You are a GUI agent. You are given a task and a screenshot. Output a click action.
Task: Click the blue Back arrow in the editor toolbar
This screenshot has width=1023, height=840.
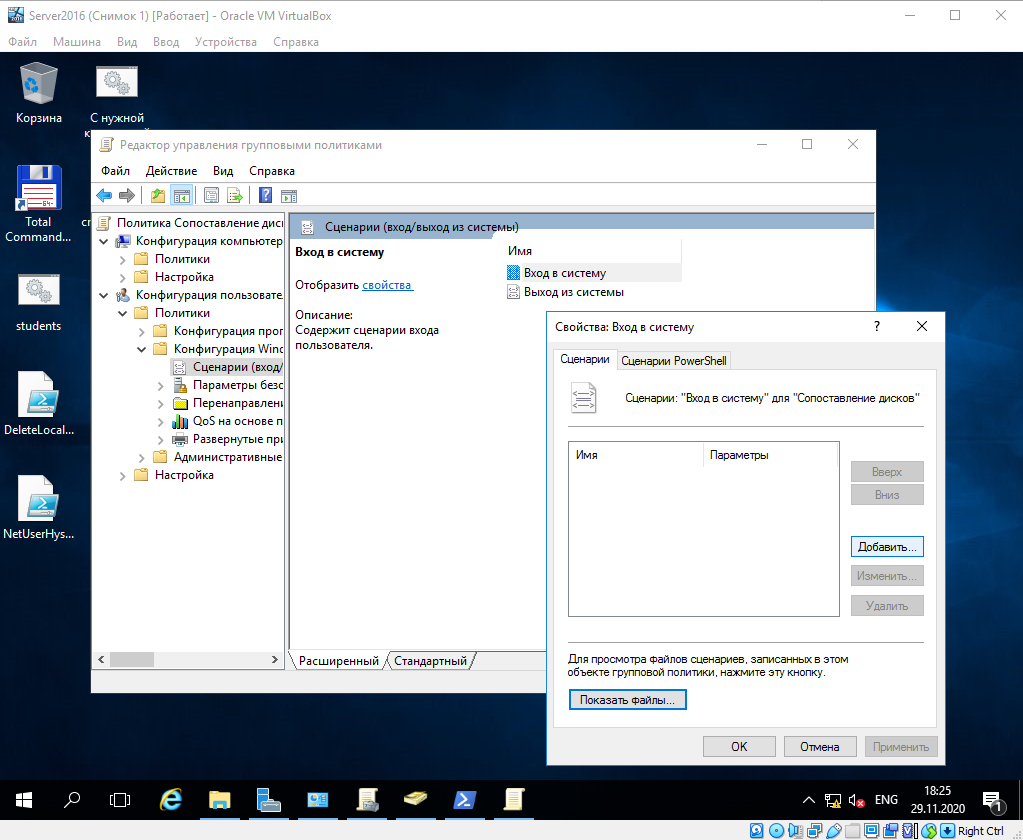click(x=104, y=195)
